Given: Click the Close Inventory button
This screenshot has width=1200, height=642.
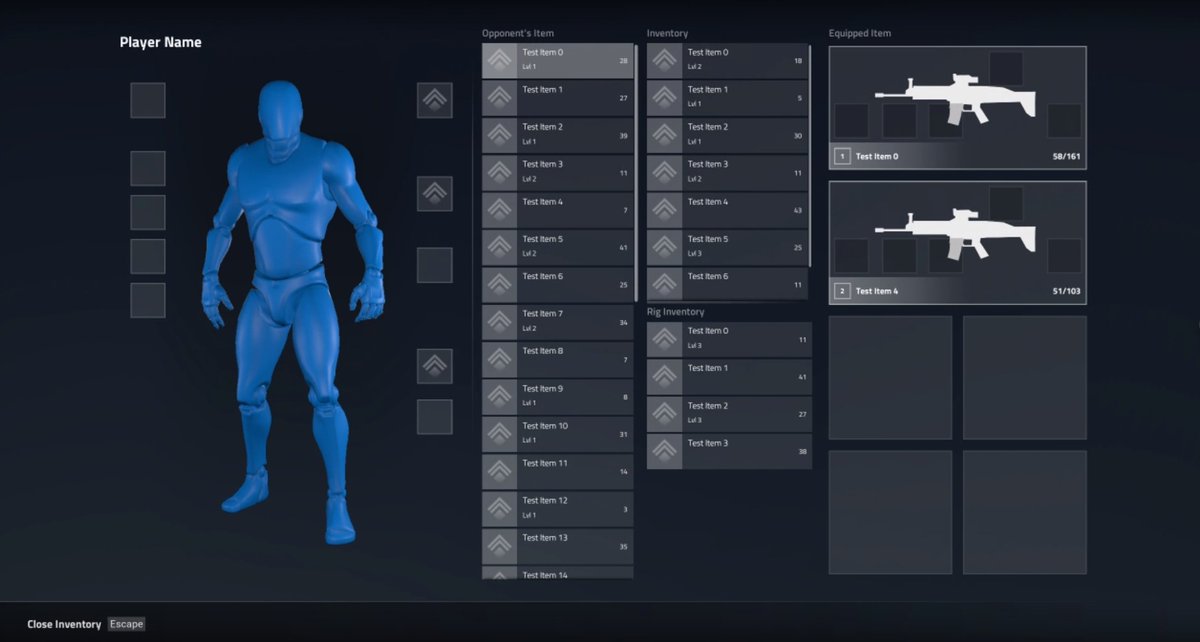Looking at the screenshot, I should 86,624.
